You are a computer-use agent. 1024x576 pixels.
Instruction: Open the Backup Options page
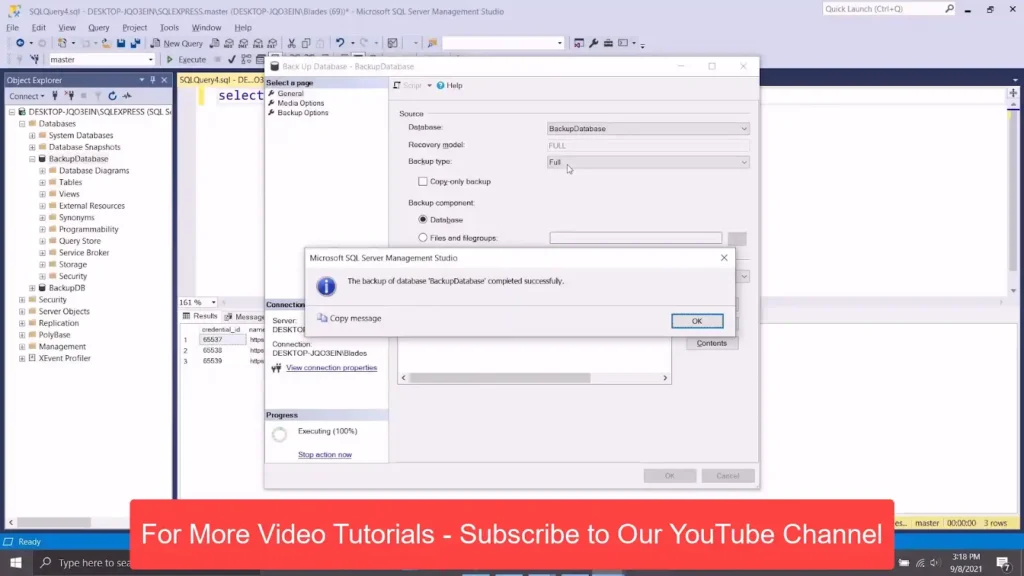[302, 113]
